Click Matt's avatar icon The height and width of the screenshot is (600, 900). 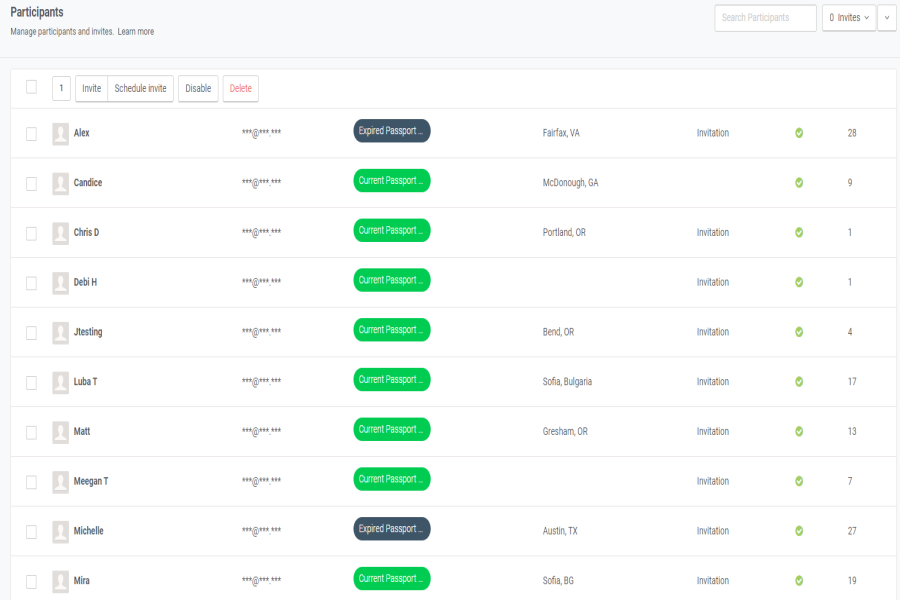coord(60,432)
